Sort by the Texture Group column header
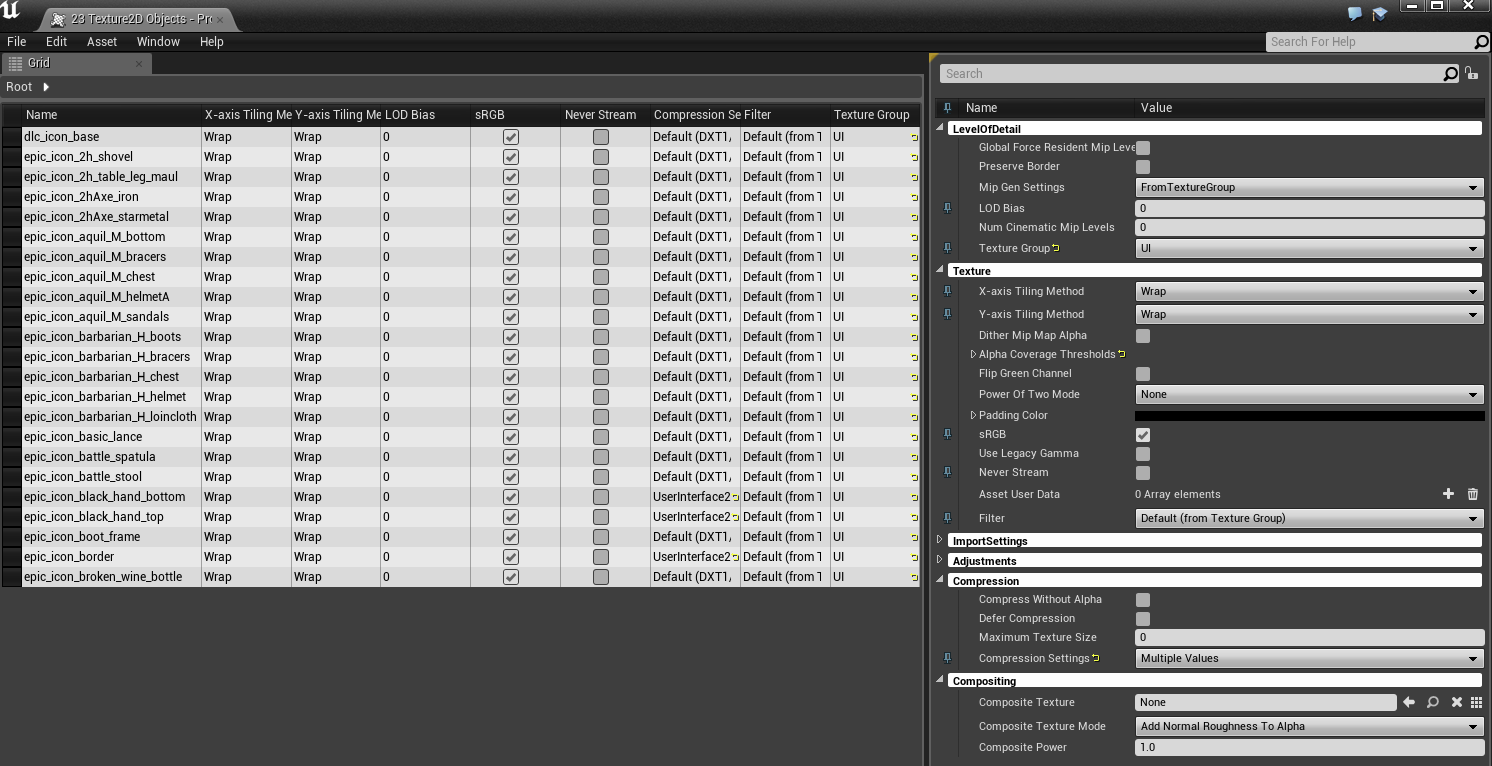Screen dimensions: 1492x766 (x=871, y=115)
